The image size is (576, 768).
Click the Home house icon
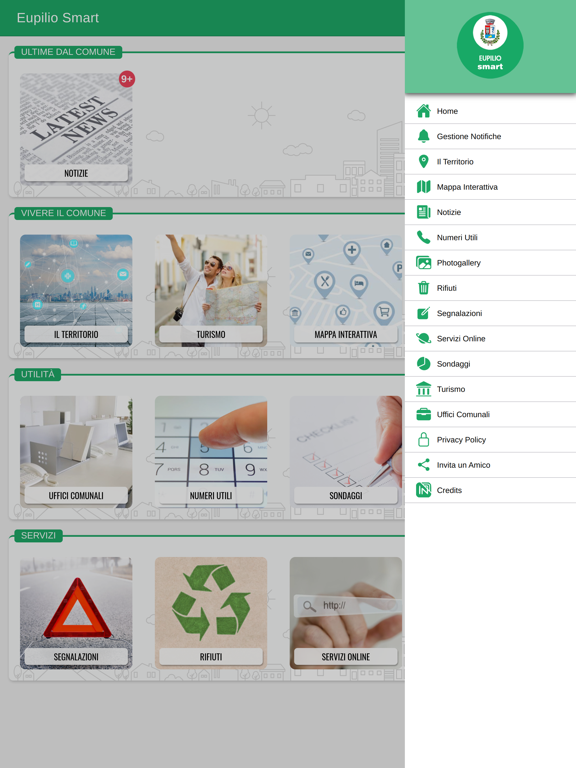coord(423,111)
